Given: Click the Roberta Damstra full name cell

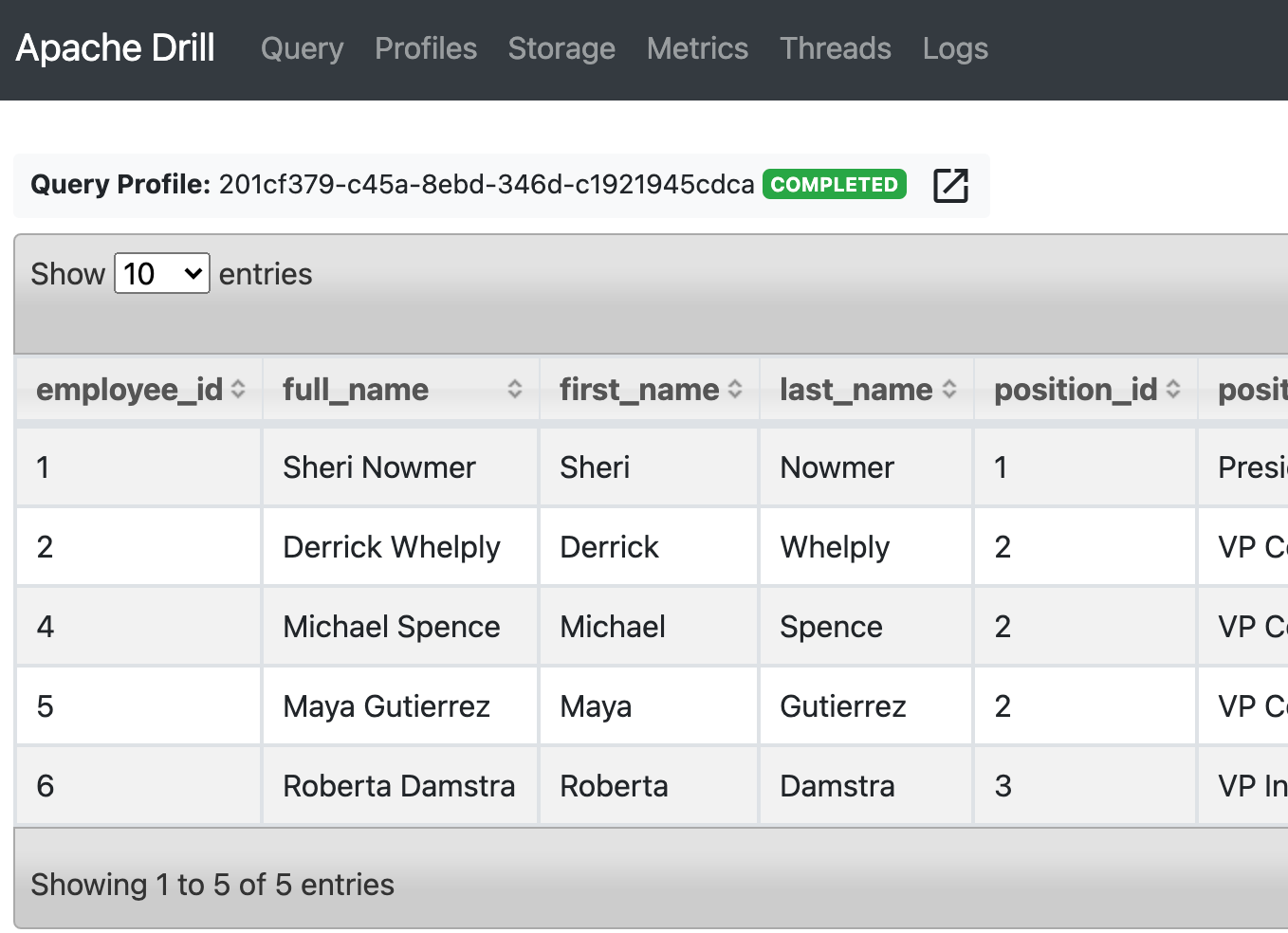Looking at the screenshot, I should 400,785.
